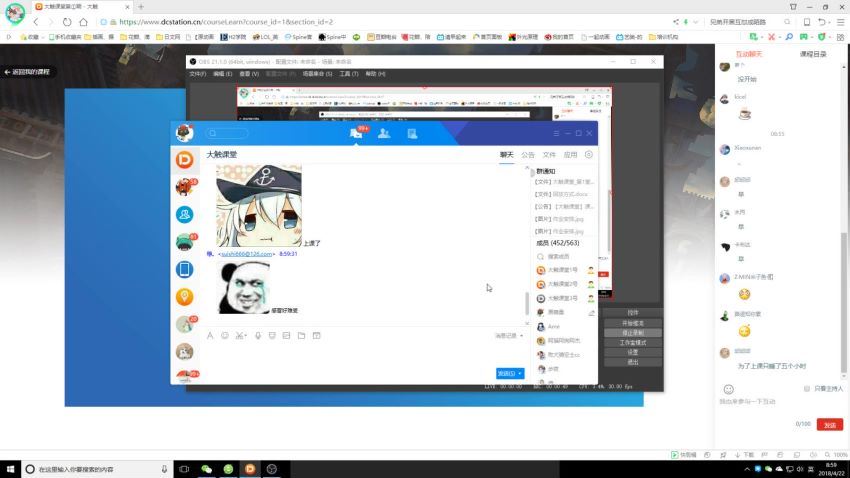The width and height of the screenshot is (850, 478).
Task: Click the OBS 设置 button
Action: click(x=633, y=352)
